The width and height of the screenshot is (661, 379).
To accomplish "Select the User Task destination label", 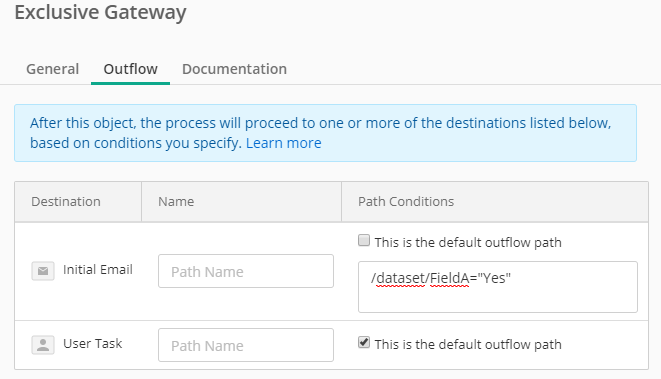I will [93, 344].
